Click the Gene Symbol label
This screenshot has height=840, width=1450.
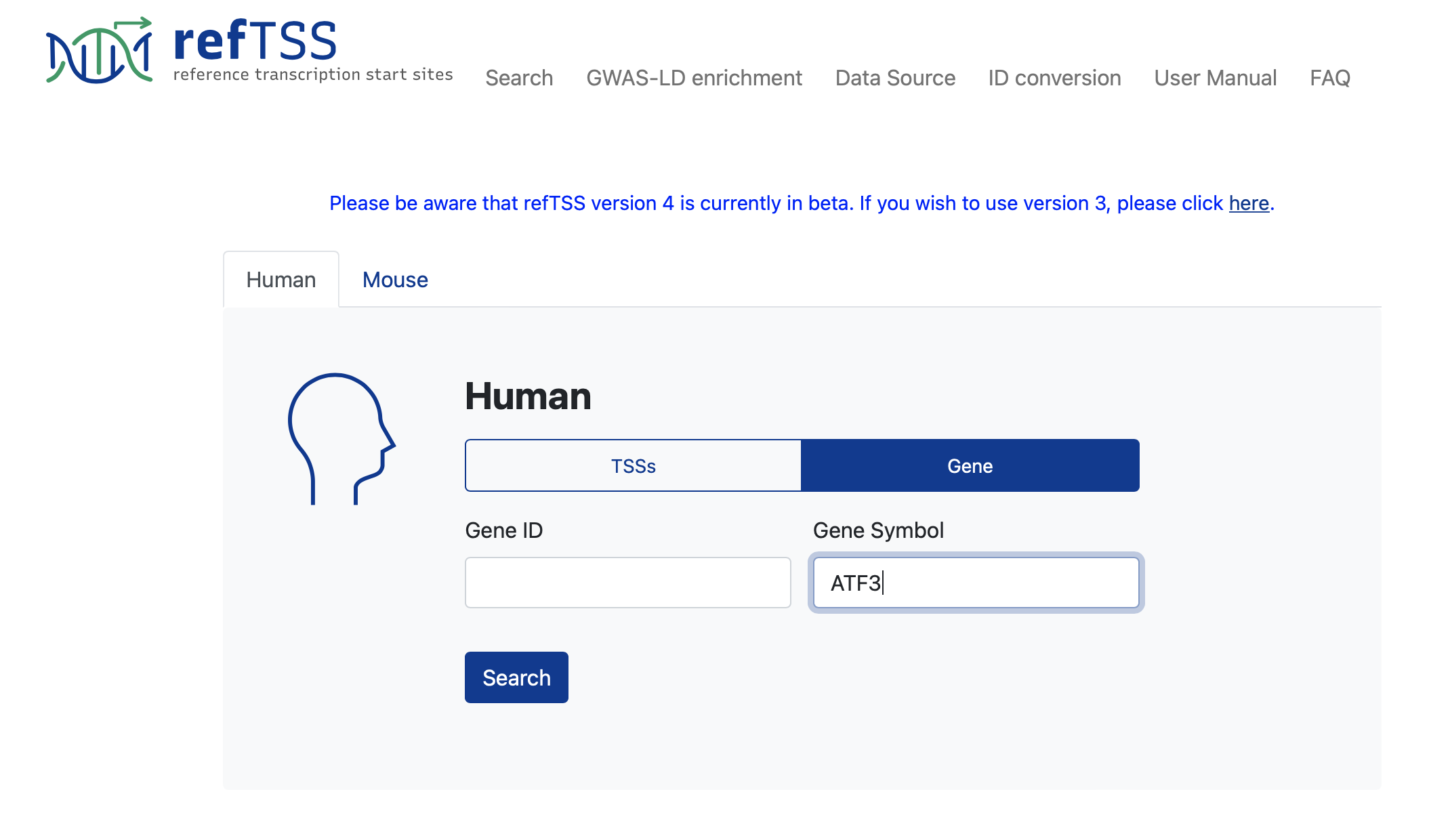(x=878, y=530)
